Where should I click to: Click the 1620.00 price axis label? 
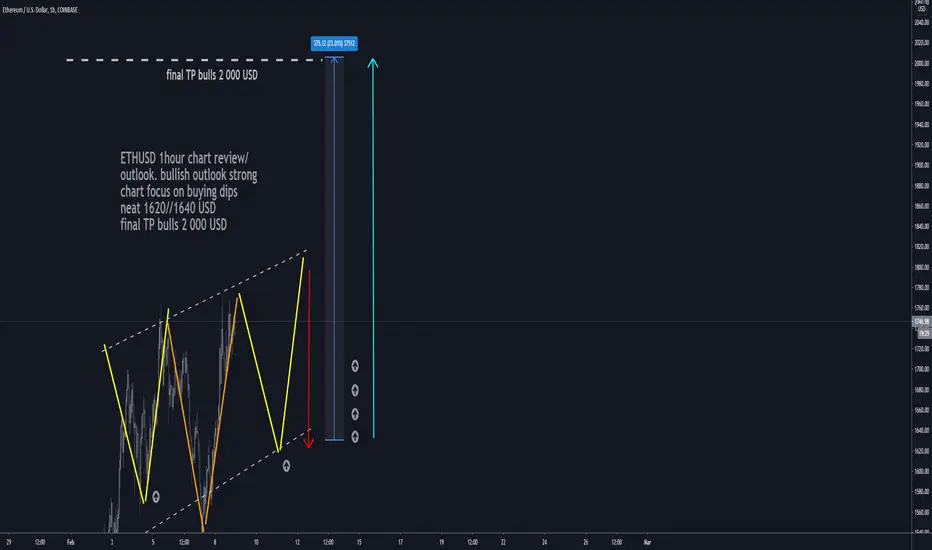point(922,451)
